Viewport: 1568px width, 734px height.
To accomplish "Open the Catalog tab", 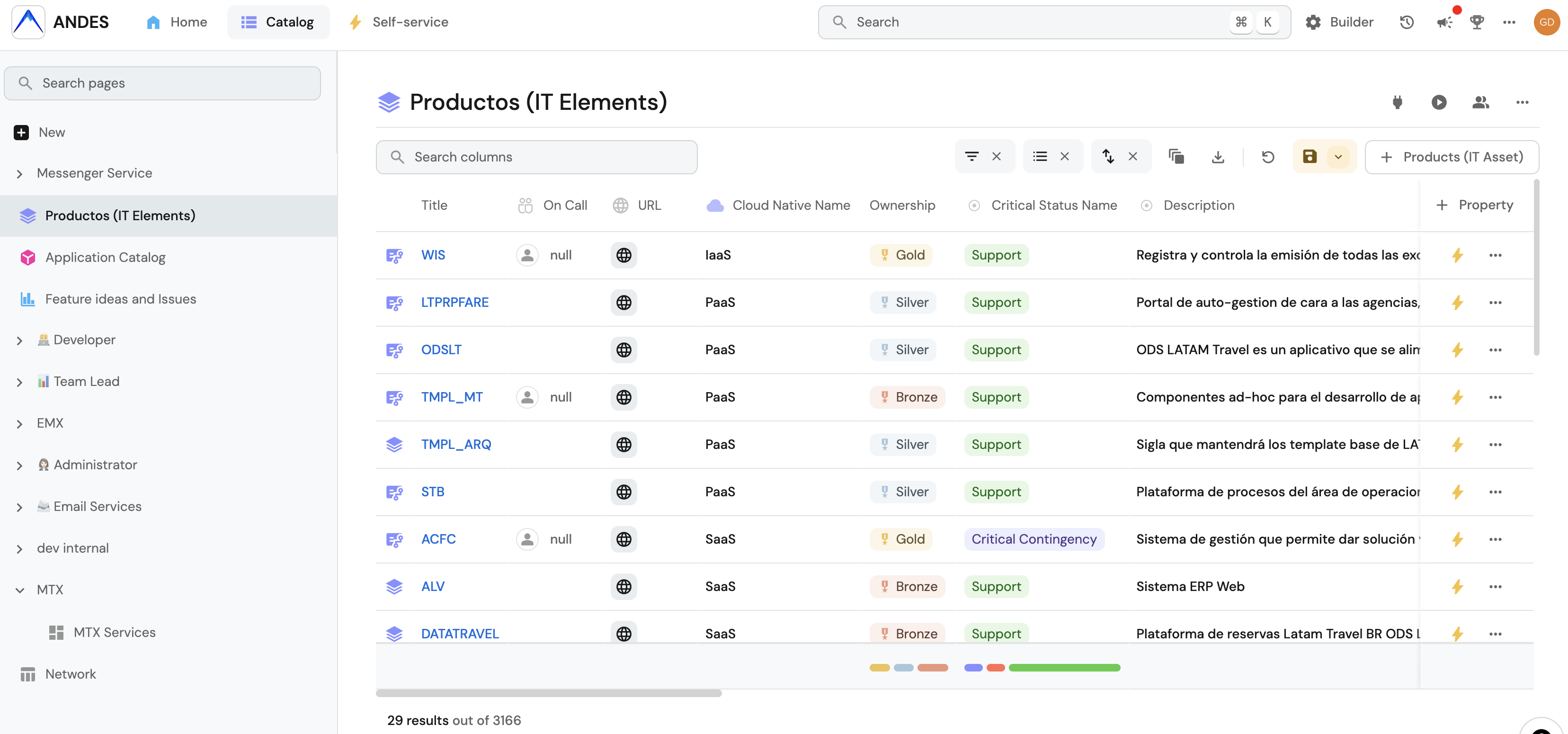I will click(x=277, y=22).
